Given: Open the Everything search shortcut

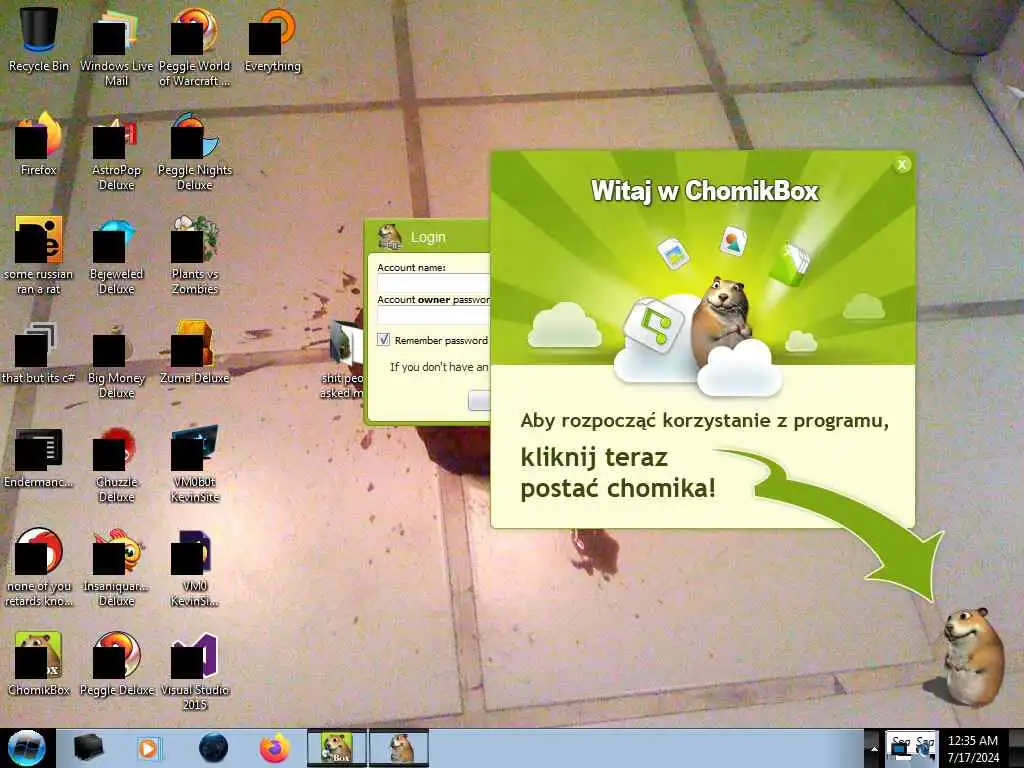Looking at the screenshot, I should tap(273, 39).
